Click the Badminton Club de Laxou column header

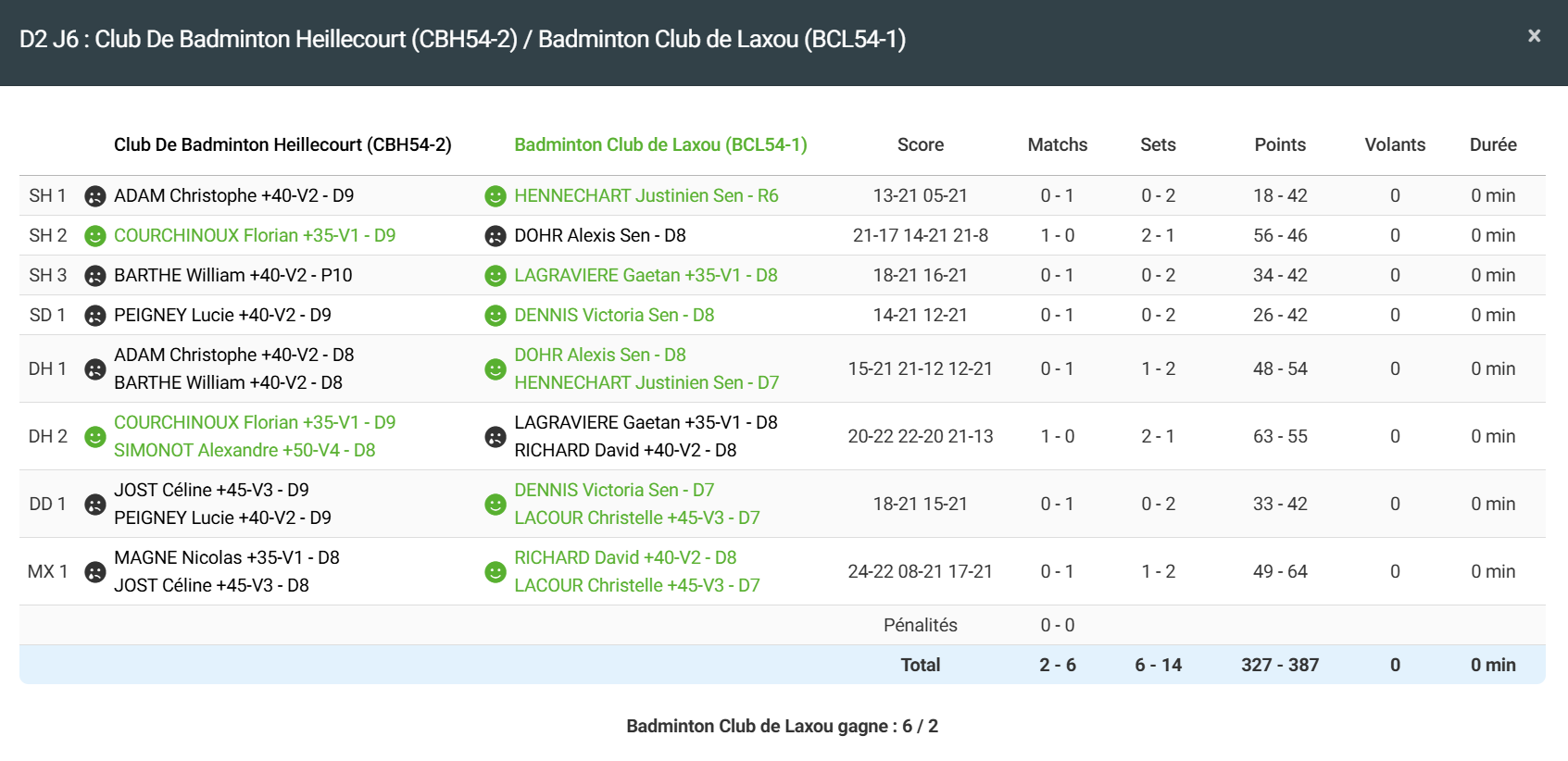(x=660, y=144)
